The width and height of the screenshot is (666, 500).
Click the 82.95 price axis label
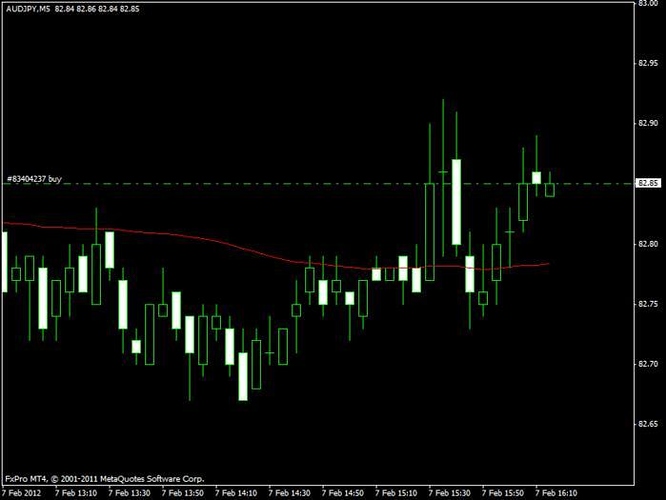coord(648,63)
